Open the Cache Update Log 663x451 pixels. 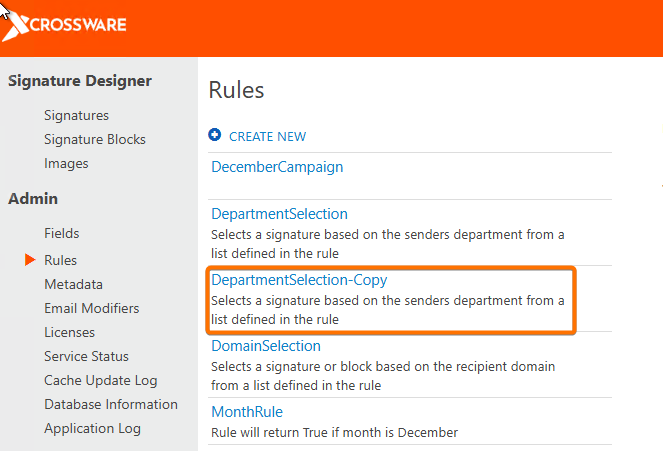tap(100, 381)
